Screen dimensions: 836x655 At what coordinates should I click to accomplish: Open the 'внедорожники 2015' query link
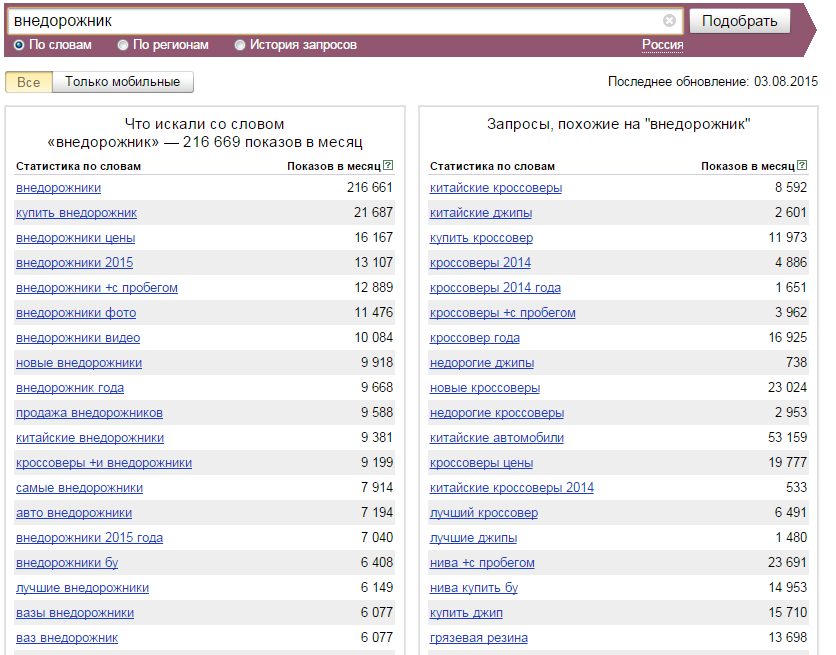tap(75, 263)
